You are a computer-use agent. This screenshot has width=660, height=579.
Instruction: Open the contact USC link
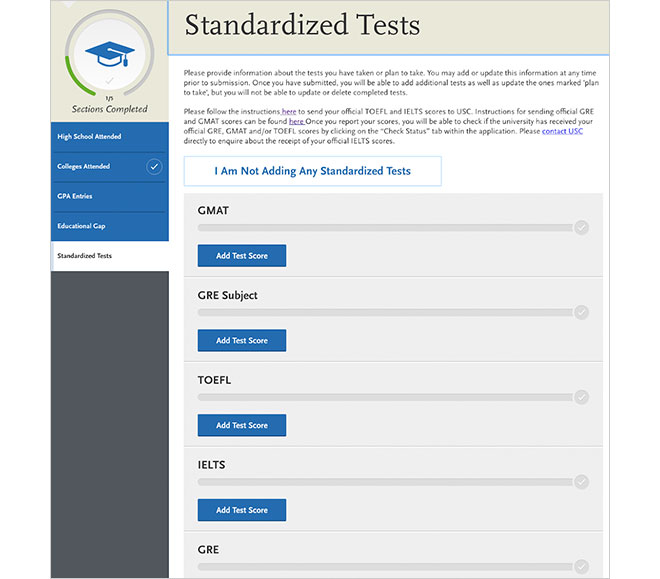click(x=562, y=132)
